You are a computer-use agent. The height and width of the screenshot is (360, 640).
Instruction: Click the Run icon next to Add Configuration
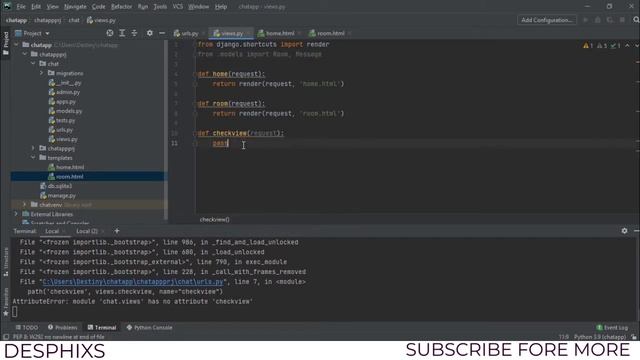pos(585,20)
